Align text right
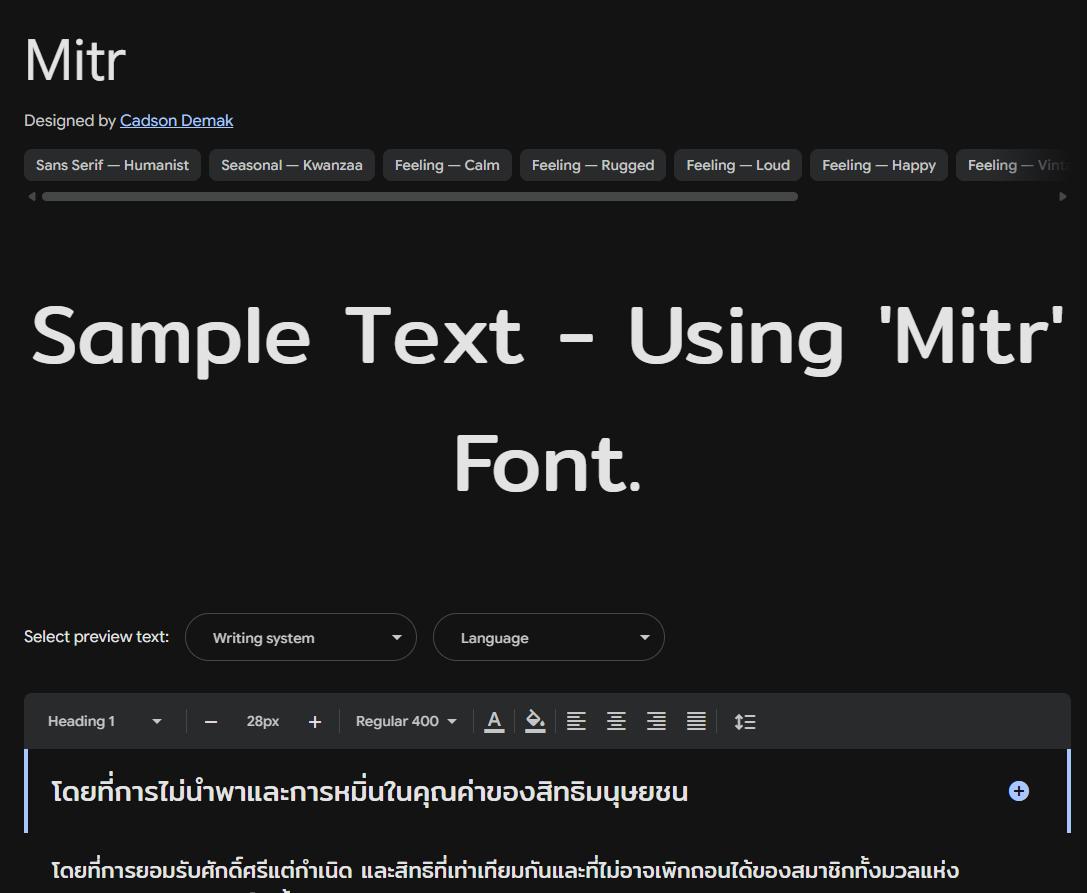Image resolution: width=1087 pixels, height=893 pixels. 656,722
